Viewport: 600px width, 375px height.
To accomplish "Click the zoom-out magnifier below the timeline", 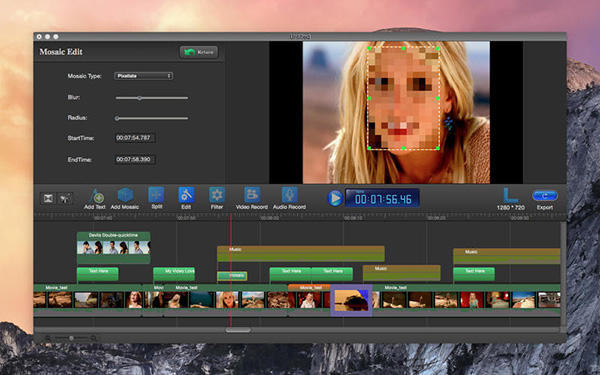I will click(x=48, y=338).
